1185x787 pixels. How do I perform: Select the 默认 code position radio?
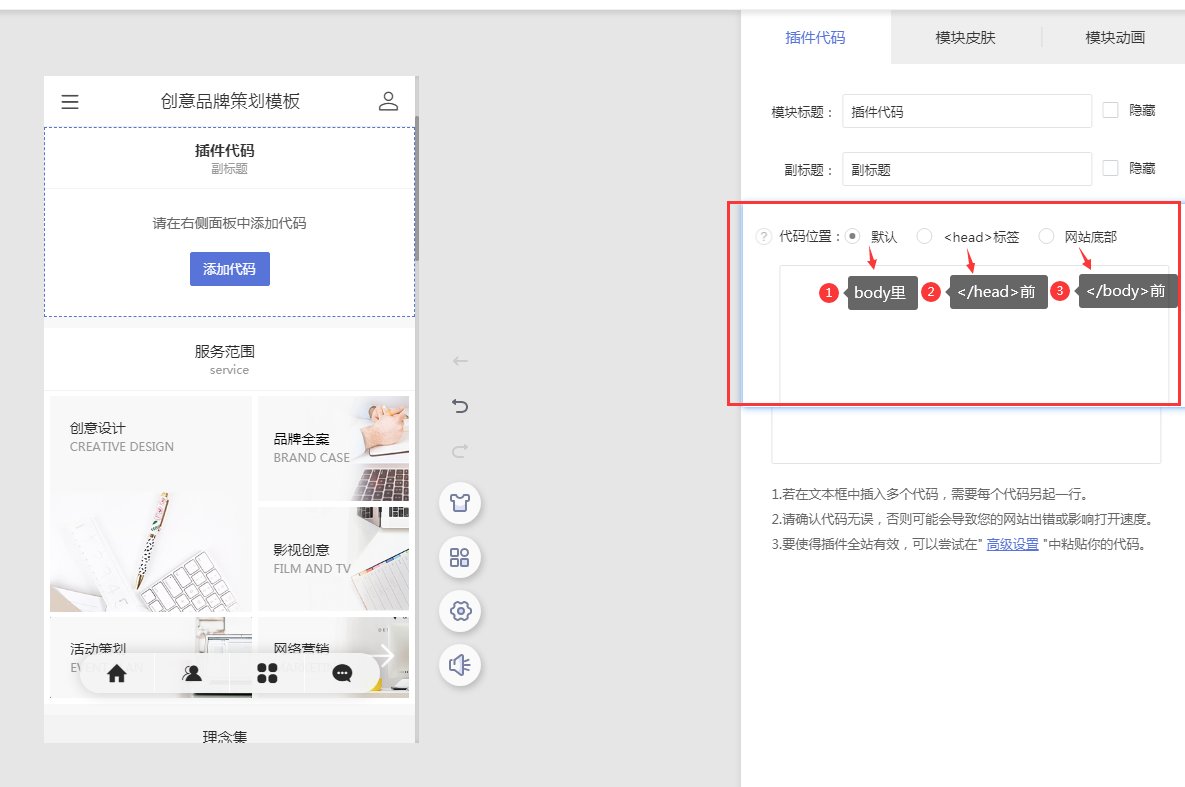point(852,237)
